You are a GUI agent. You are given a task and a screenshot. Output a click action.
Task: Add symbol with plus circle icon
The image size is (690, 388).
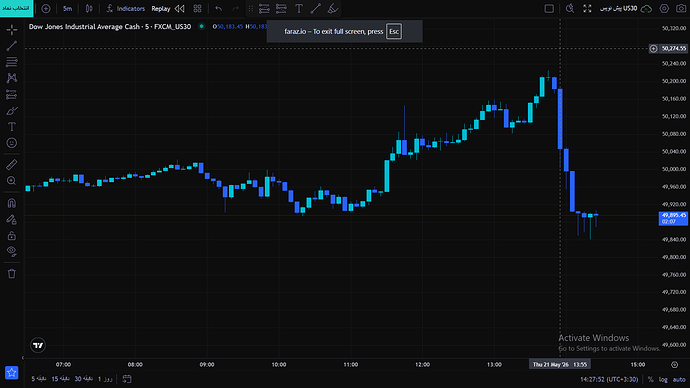coord(46,8)
